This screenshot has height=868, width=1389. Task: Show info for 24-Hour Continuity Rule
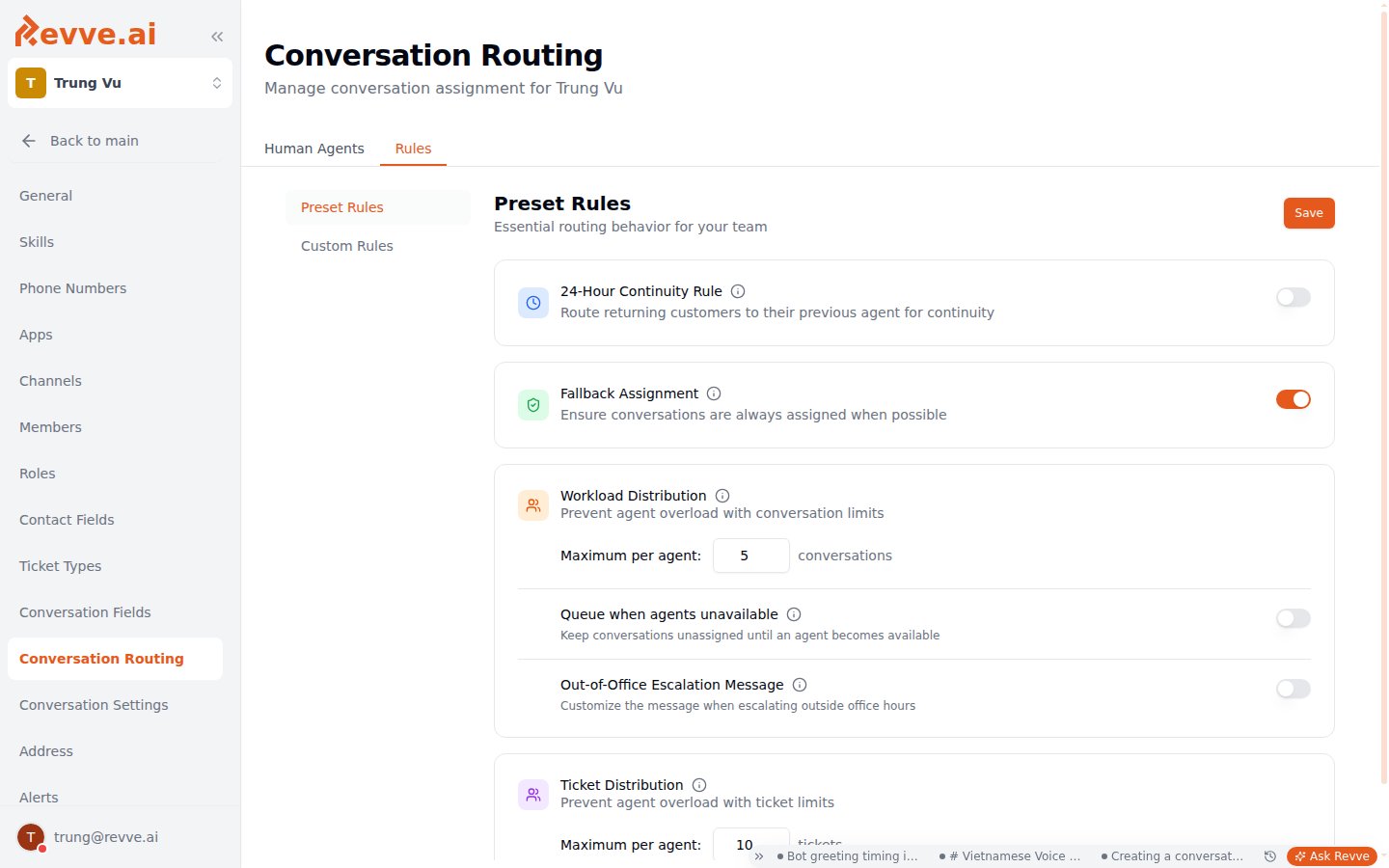738,291
